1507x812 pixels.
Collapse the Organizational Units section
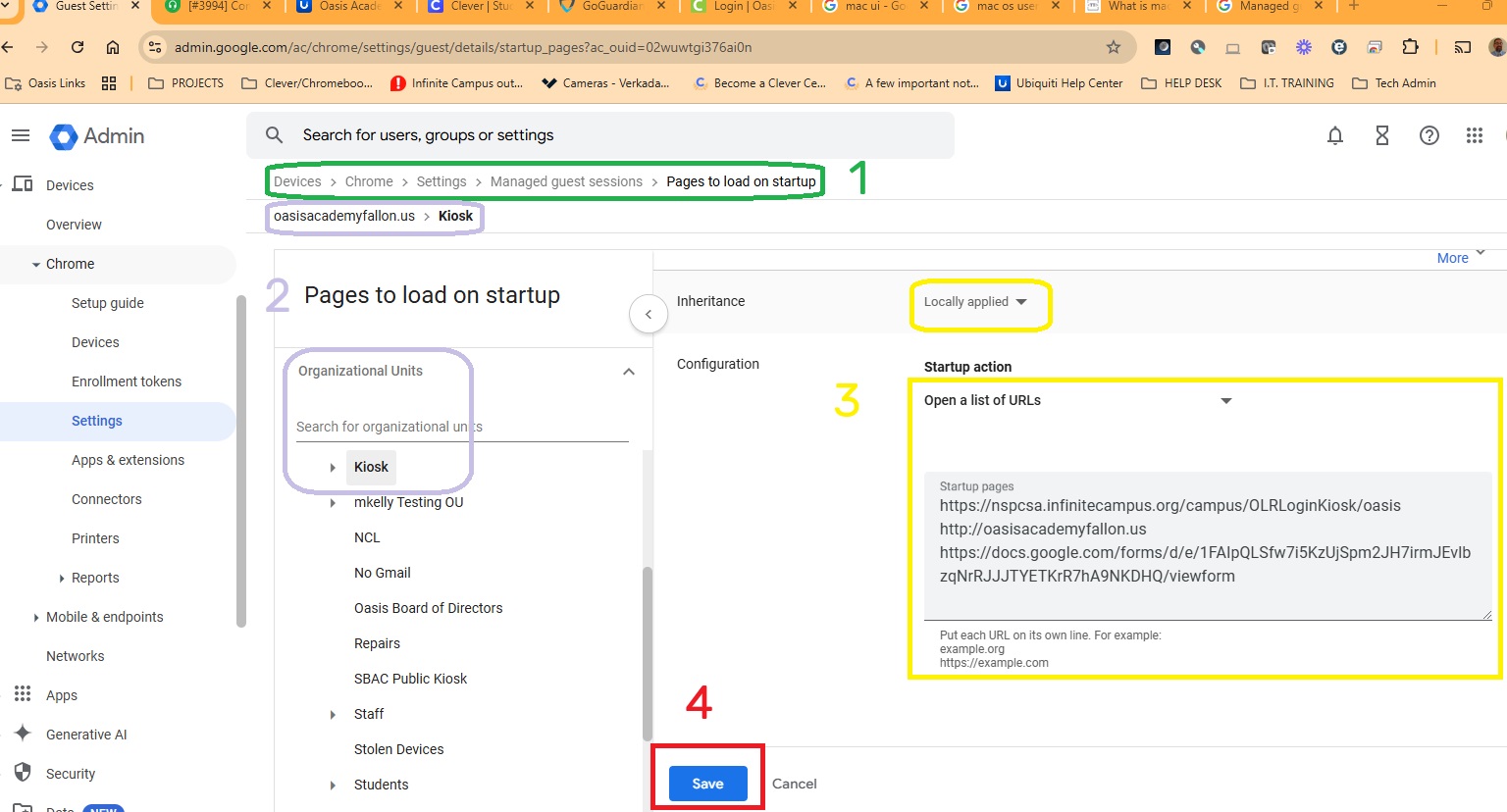(x=629, y=372)
